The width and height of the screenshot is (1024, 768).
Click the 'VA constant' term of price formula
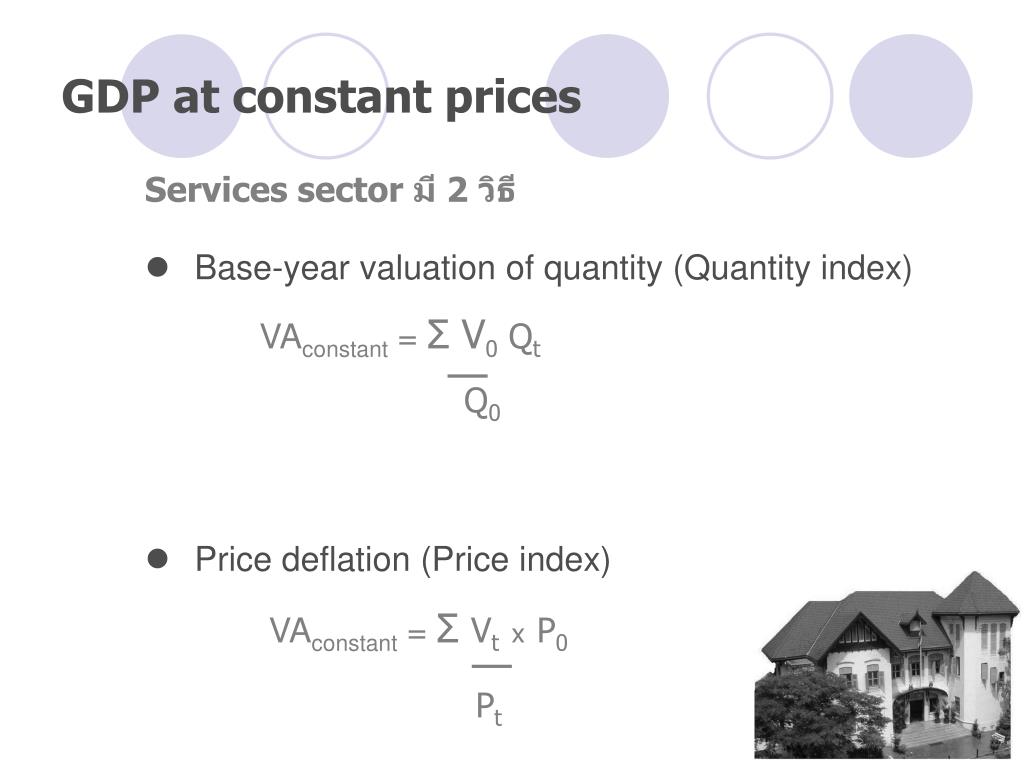coord(334,634)
